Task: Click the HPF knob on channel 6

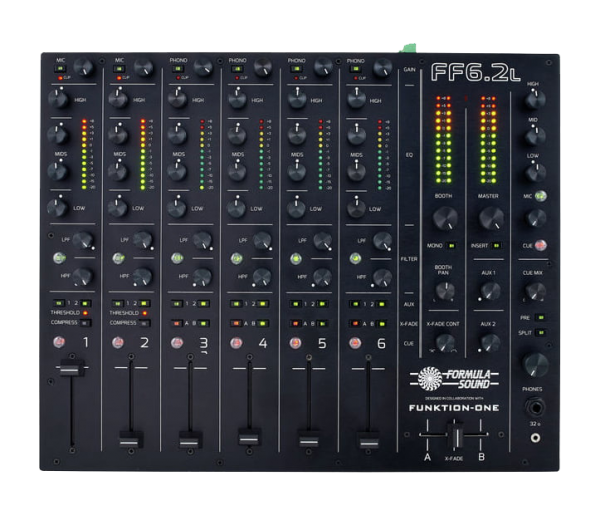Action: pos(382,277)
